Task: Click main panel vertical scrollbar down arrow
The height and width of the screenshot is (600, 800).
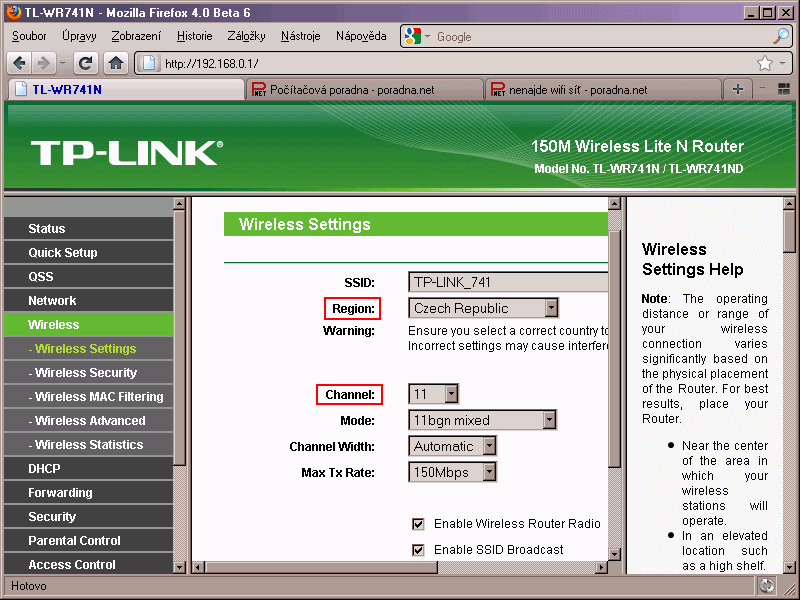Action: [614, 554]
